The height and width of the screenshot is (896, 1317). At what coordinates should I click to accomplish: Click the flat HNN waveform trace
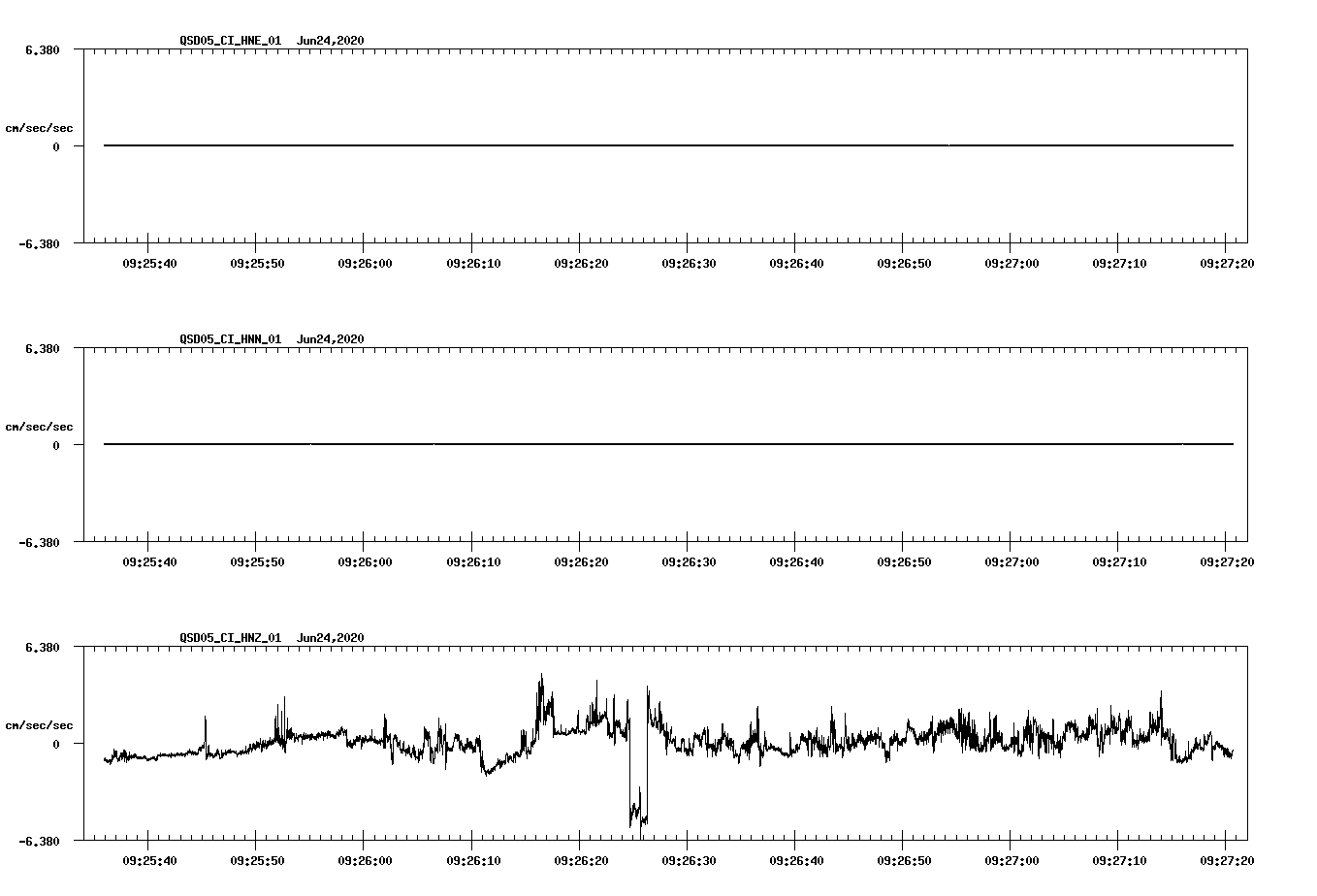(668, 444)
